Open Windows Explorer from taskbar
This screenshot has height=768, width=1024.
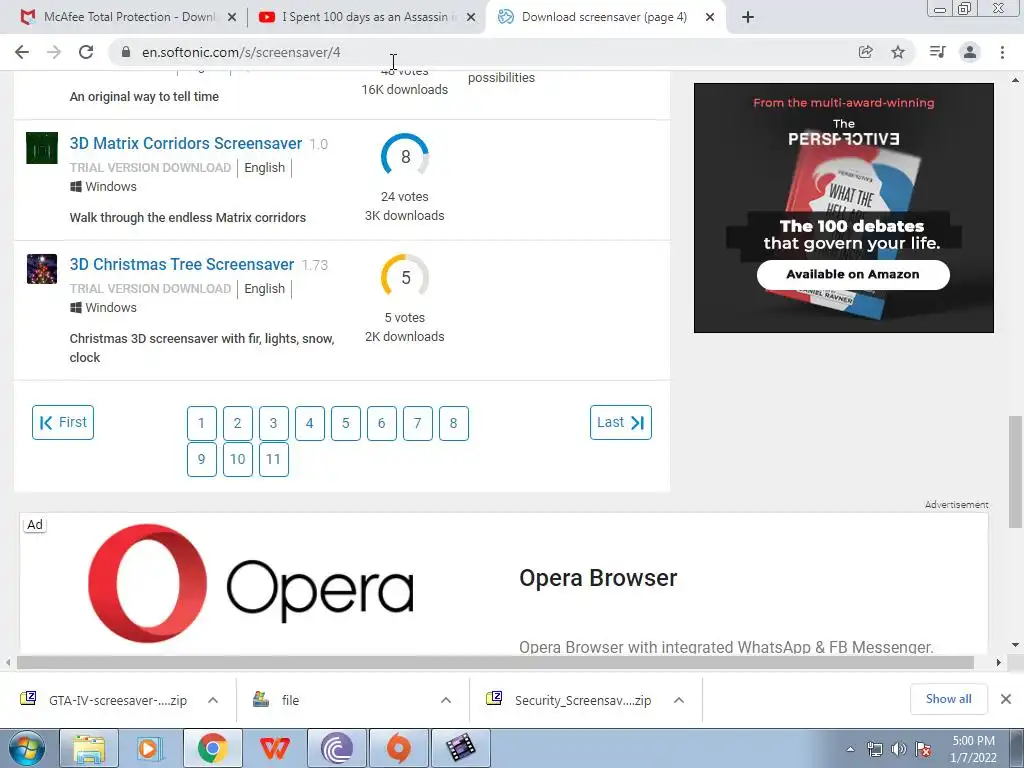point(89,748)
